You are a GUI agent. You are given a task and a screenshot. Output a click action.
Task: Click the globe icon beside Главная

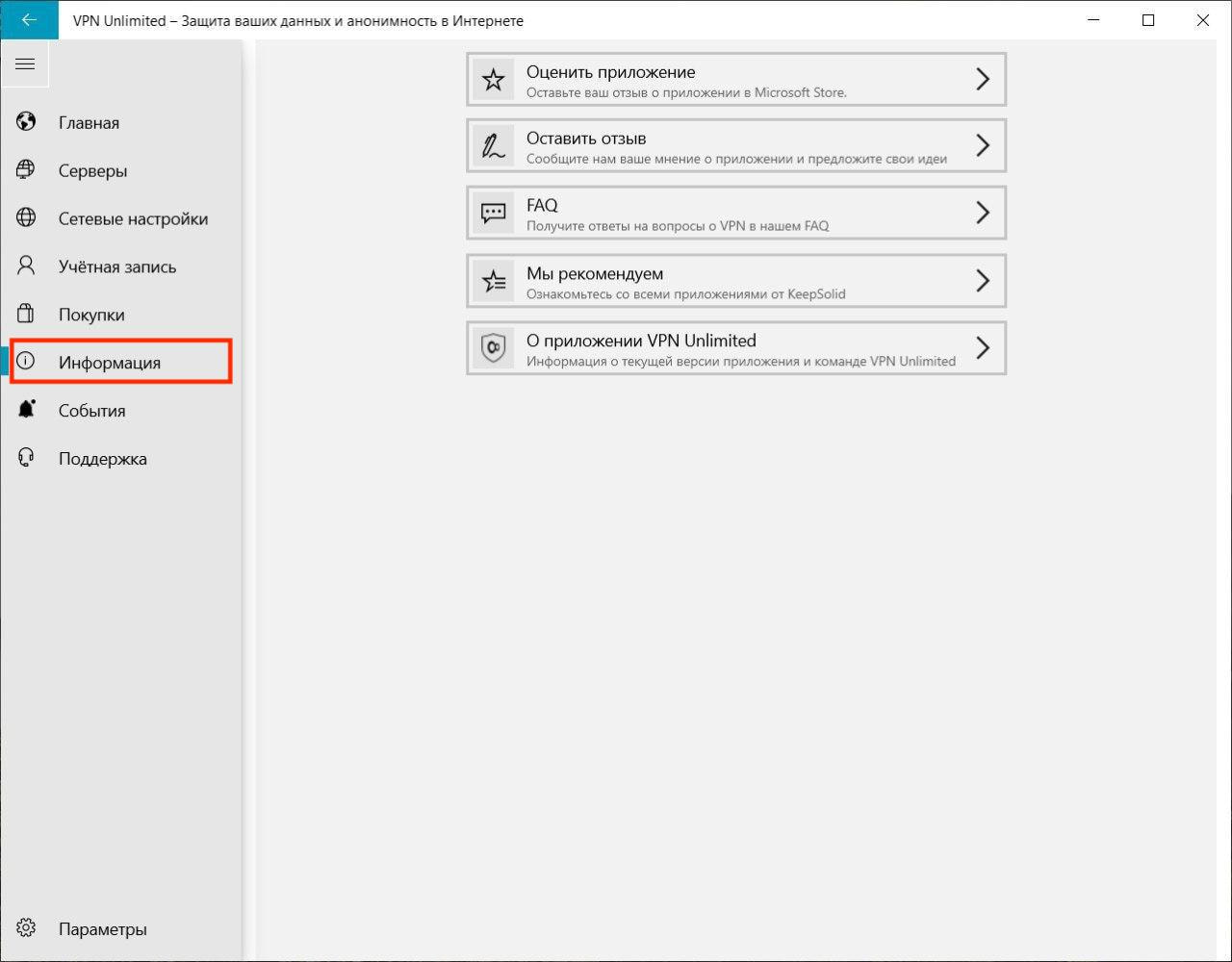[x=26, y=122]
